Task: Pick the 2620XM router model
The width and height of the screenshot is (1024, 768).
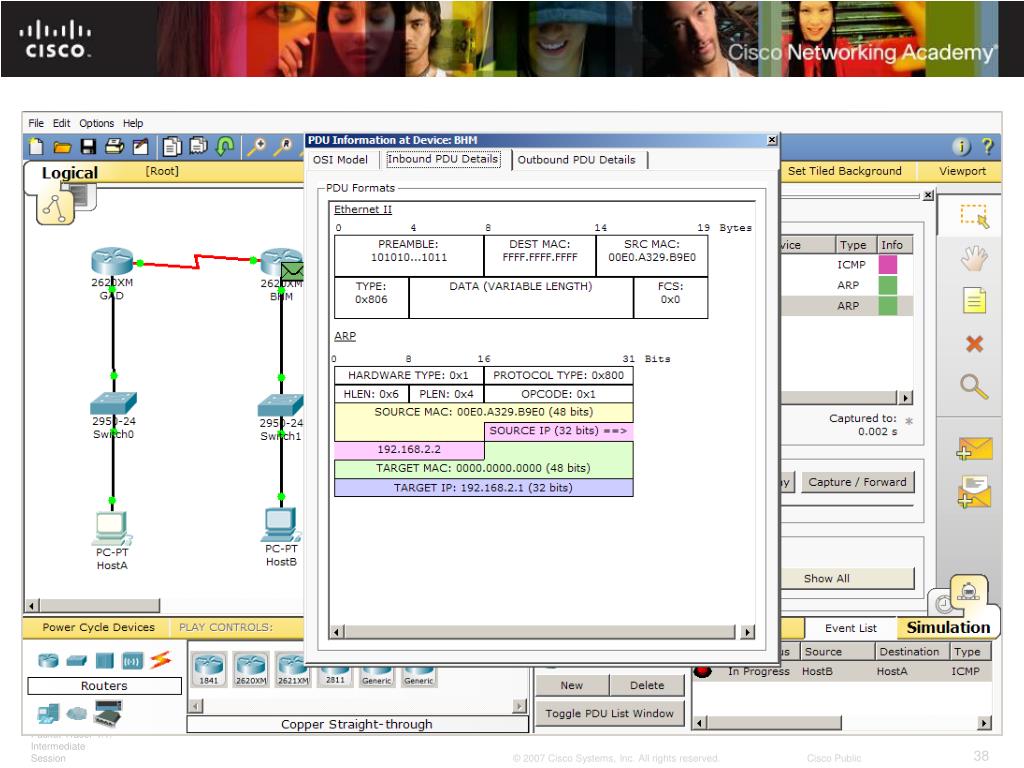Action: click(251, 669)
